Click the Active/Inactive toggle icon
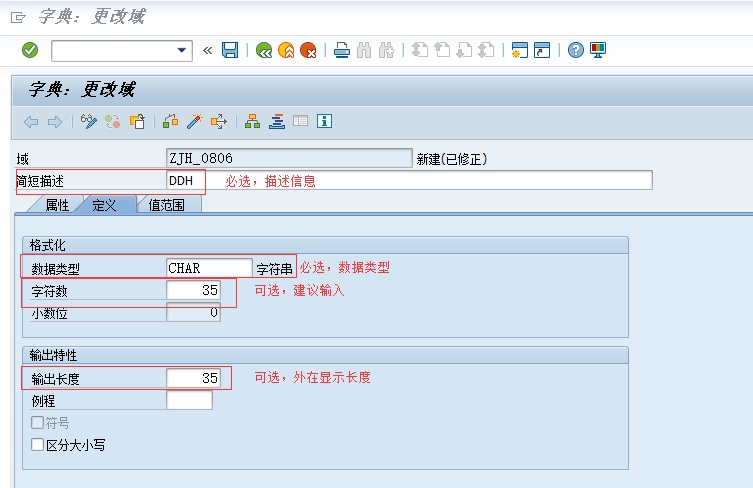The width and height of the screenshot is (753, 488). point(113,122)
